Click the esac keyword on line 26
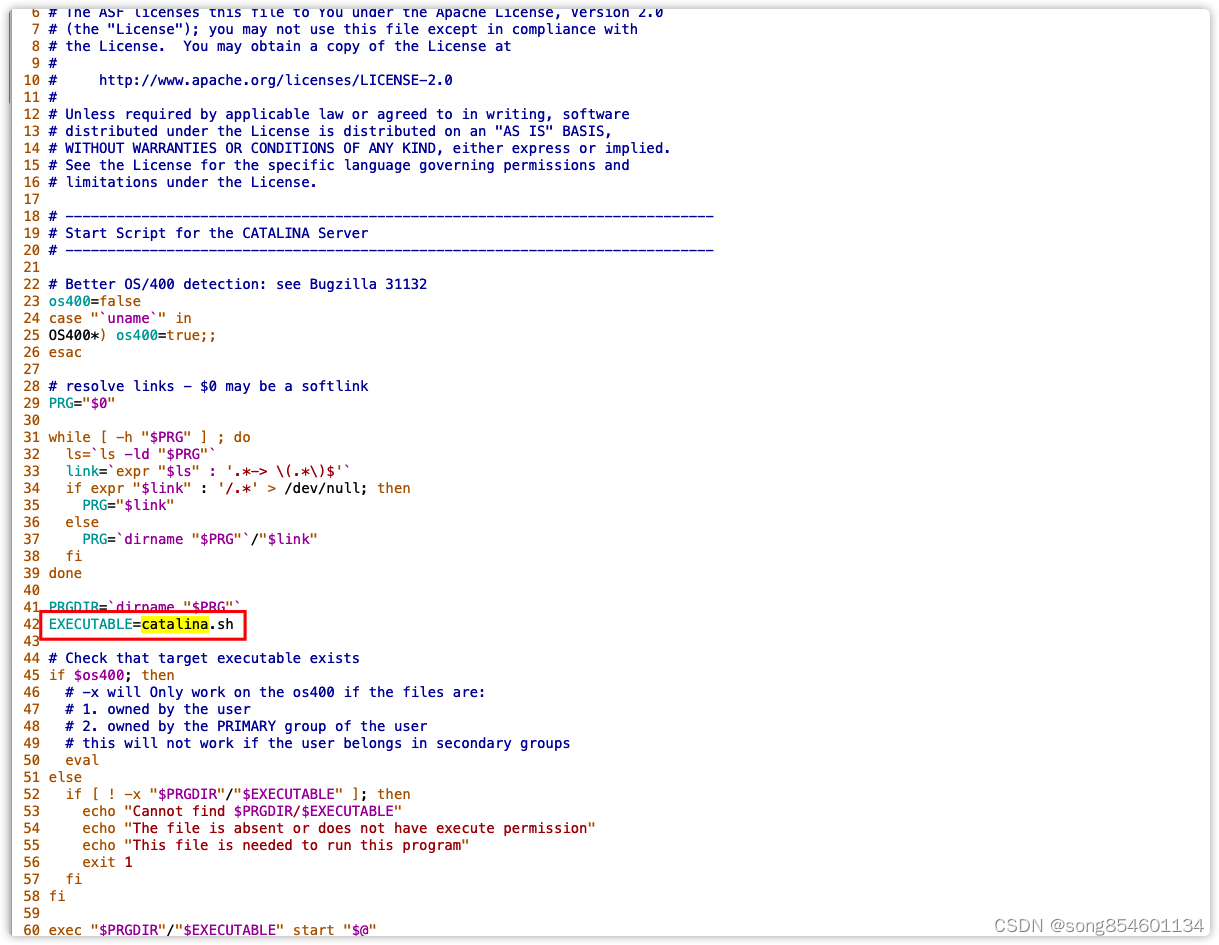 click(64, 352)
